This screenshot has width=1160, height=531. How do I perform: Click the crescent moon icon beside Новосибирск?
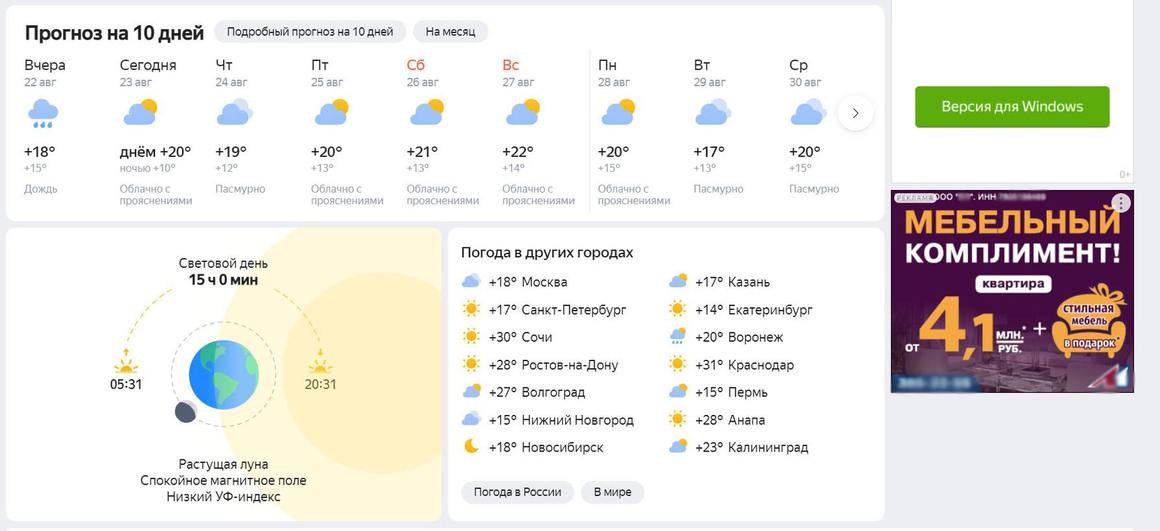[471, 447]
